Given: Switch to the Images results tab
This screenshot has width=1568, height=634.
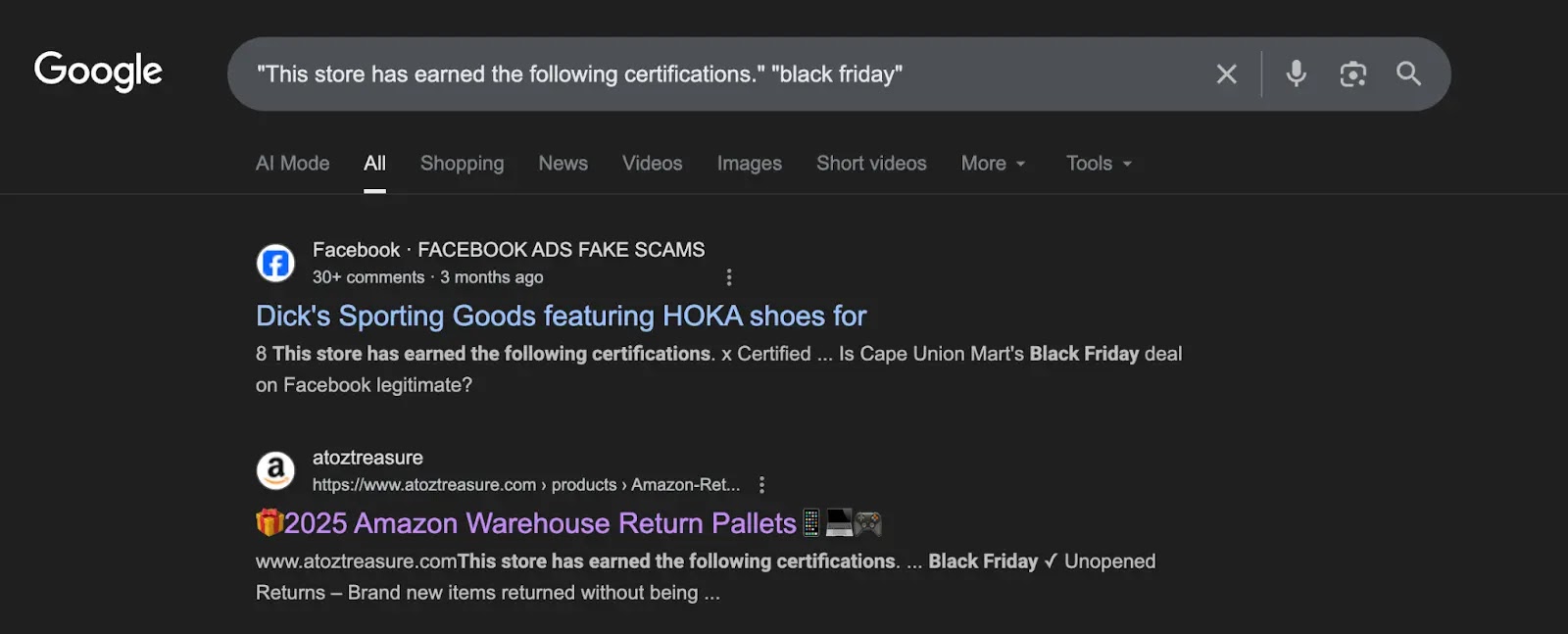Looking at the screenshot, I should coord(749,163).
